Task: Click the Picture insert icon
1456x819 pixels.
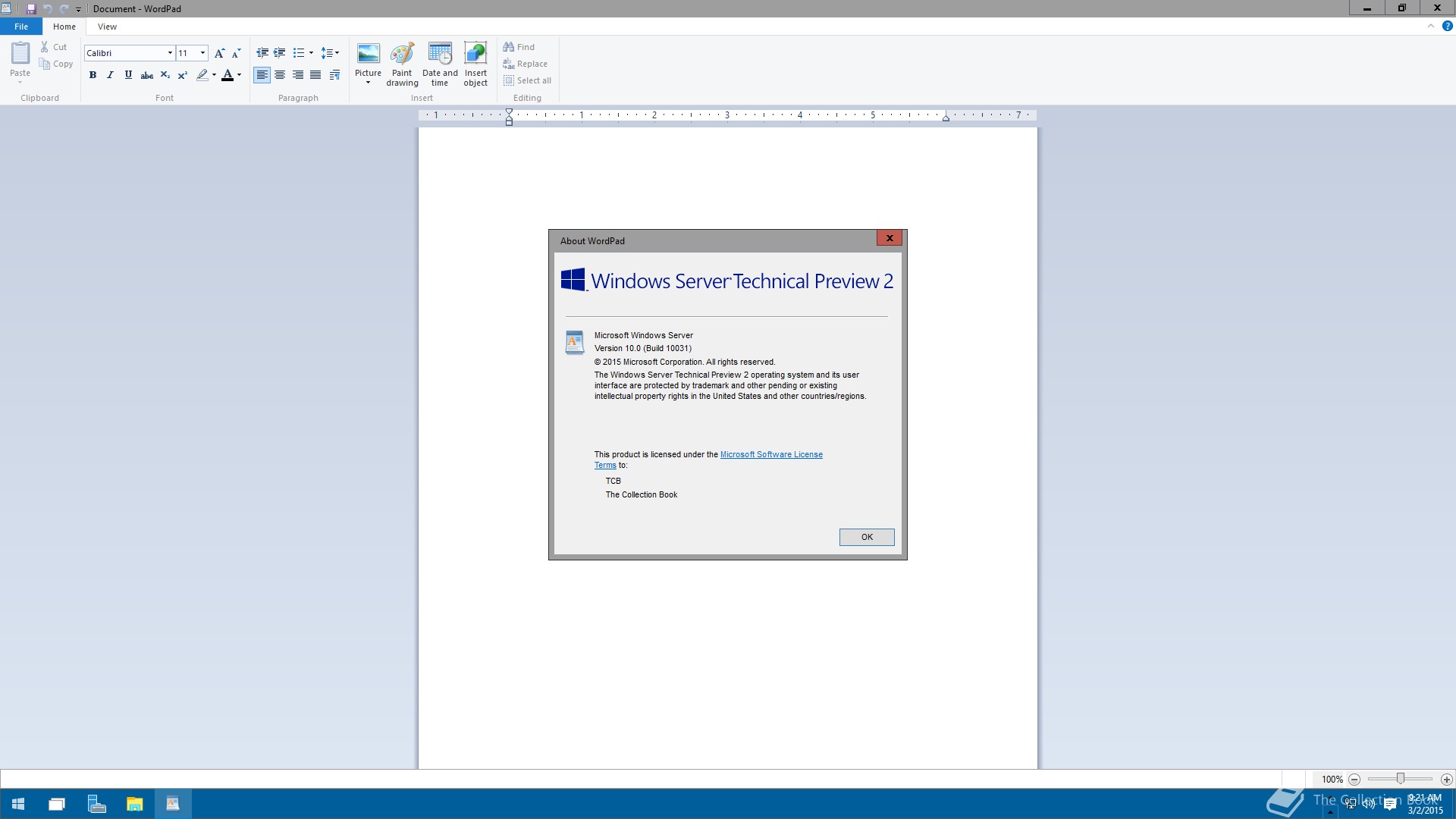Action: point(369,54)
